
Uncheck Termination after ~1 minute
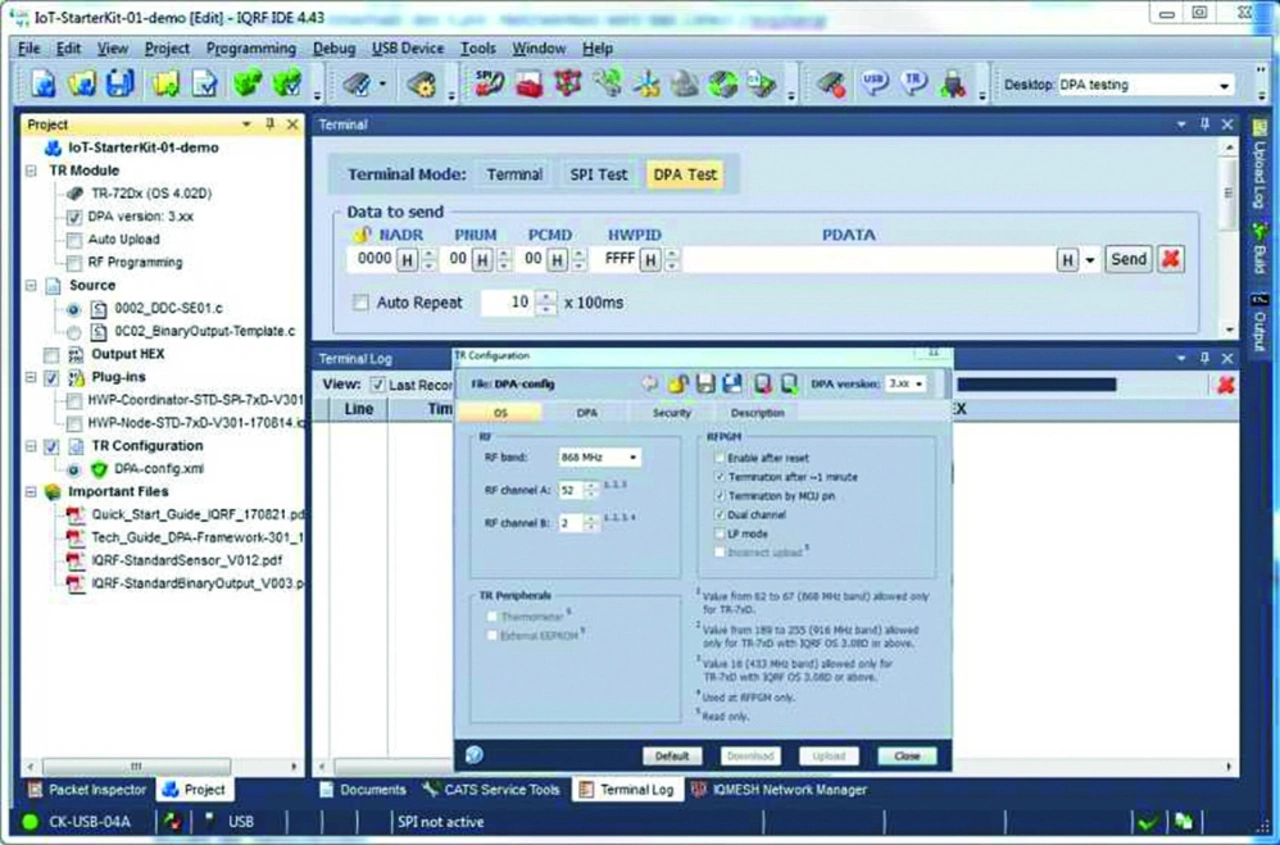pyautogui.click(x=719, y=477)
